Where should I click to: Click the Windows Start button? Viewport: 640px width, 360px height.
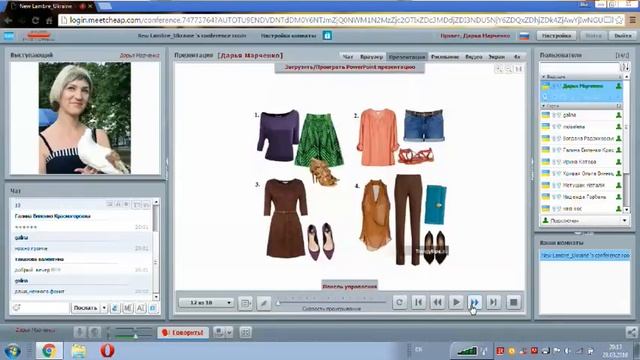[13, 351]
